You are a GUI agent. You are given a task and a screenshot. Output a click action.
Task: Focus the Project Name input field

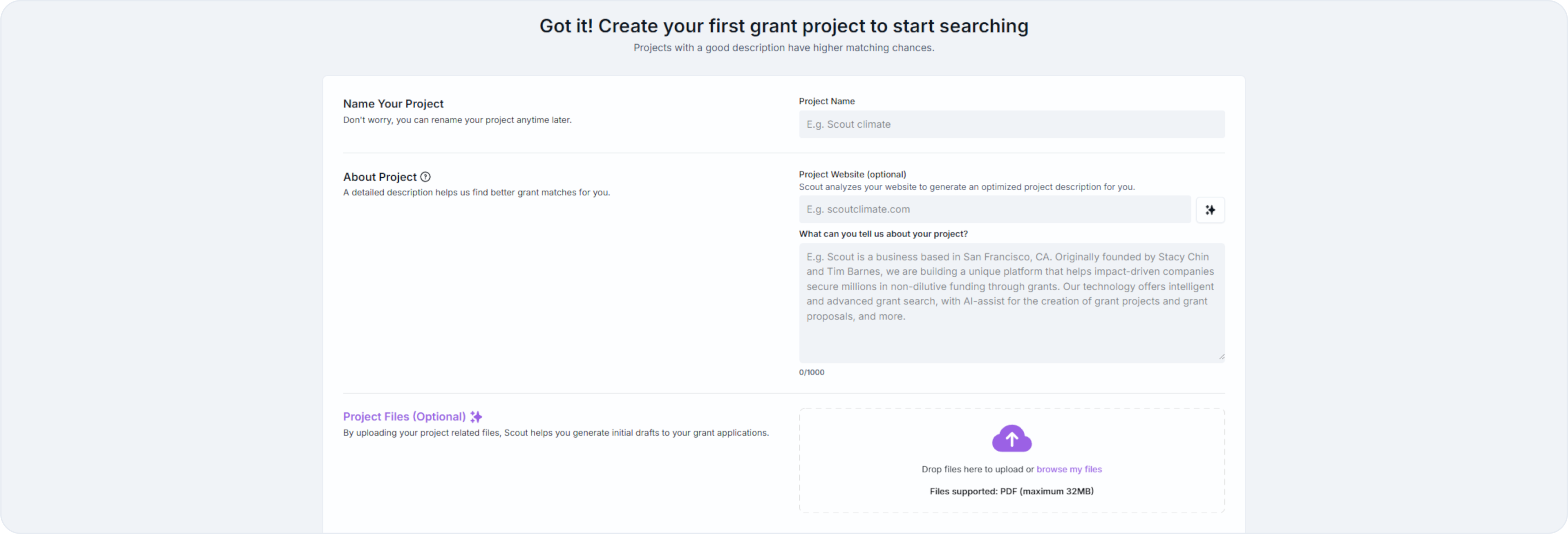[x=1011, y=124]
